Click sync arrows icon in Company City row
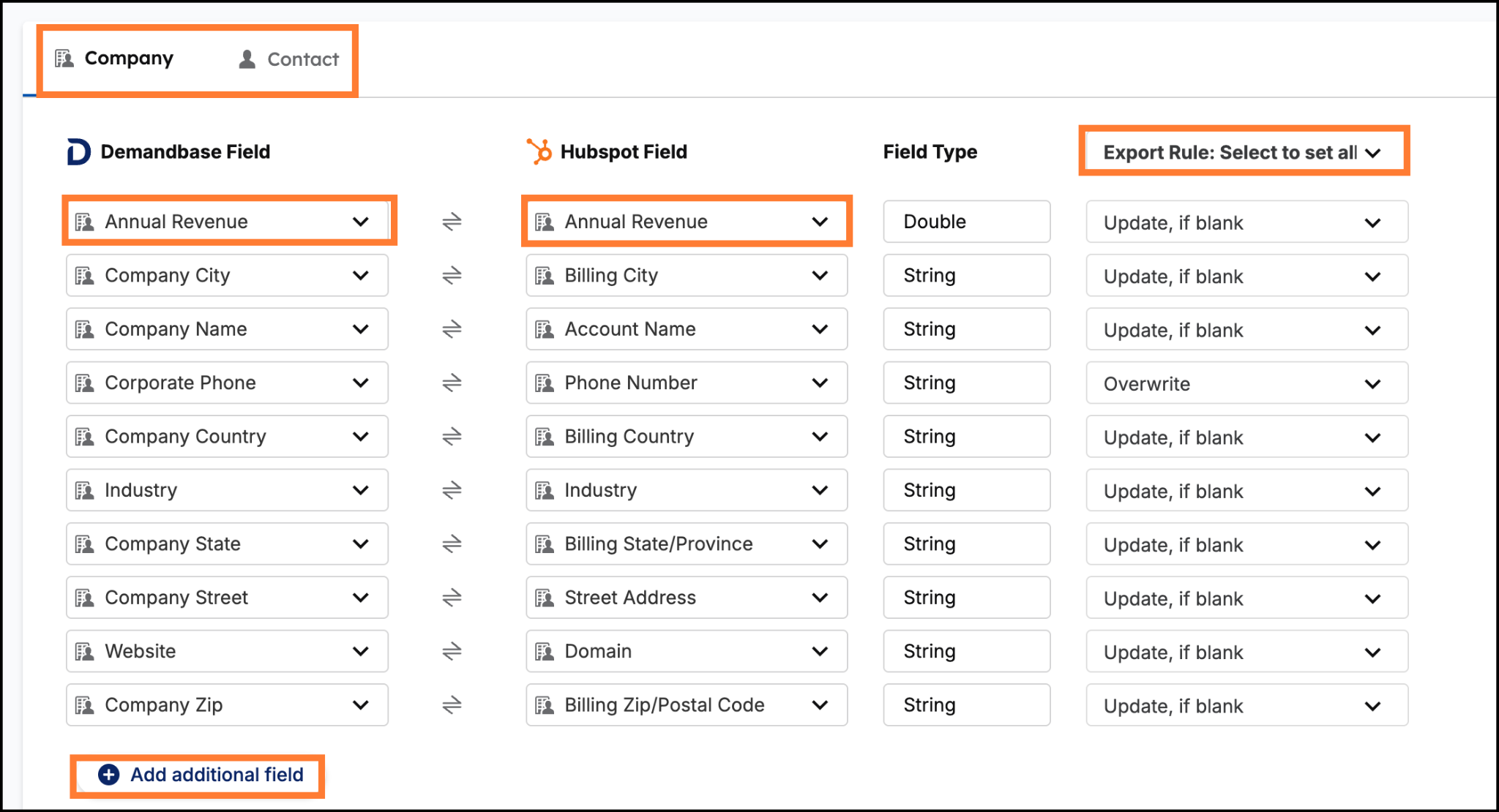This screenshot has height=812, width=1499. pos(452,275)
